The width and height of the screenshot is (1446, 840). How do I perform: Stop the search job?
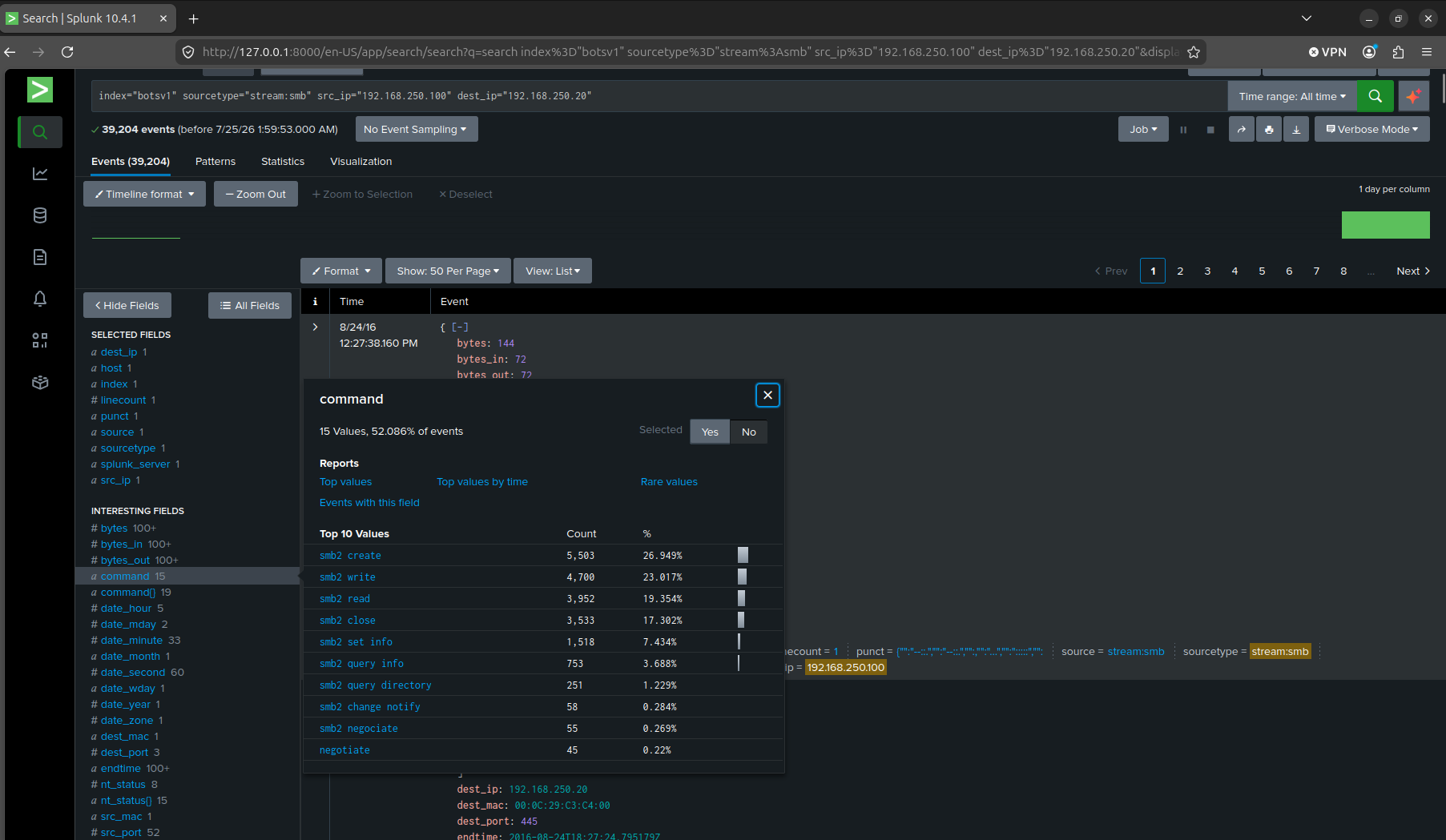point(1210,130)
